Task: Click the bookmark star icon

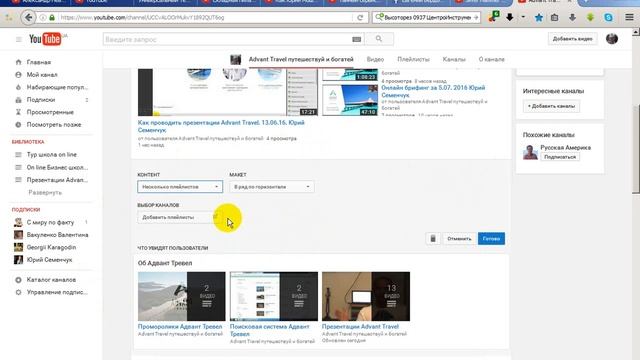Action: (x=539, y=18)
